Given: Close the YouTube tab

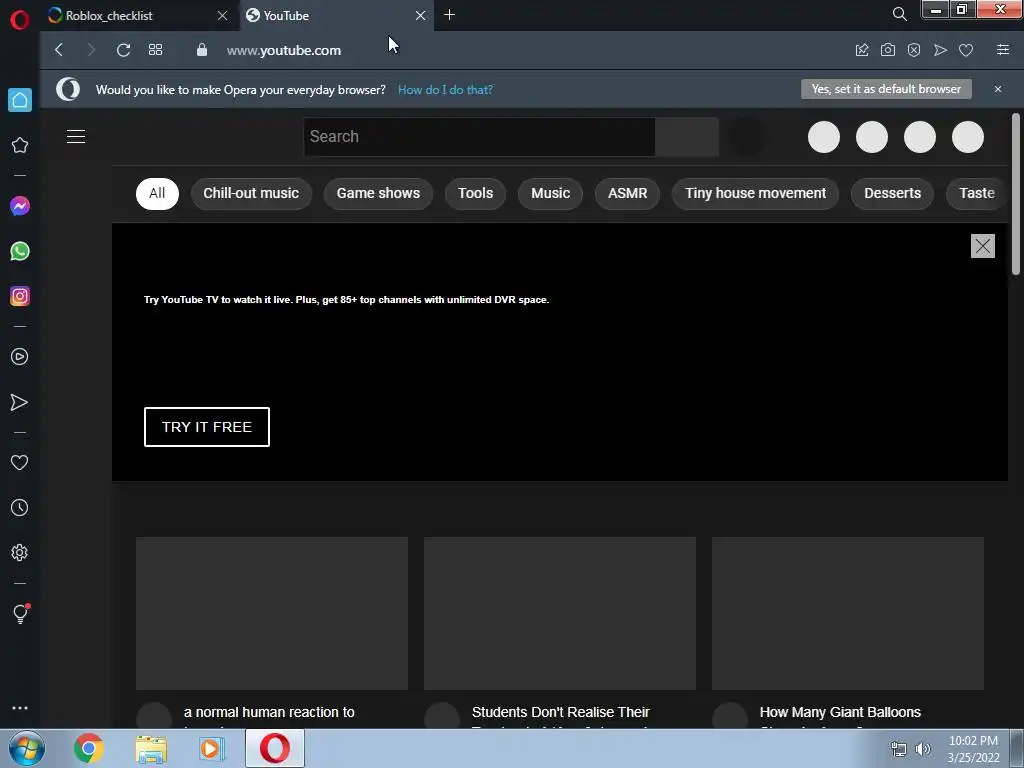Looking at the screenshot, I should click(x=421, y=15).
